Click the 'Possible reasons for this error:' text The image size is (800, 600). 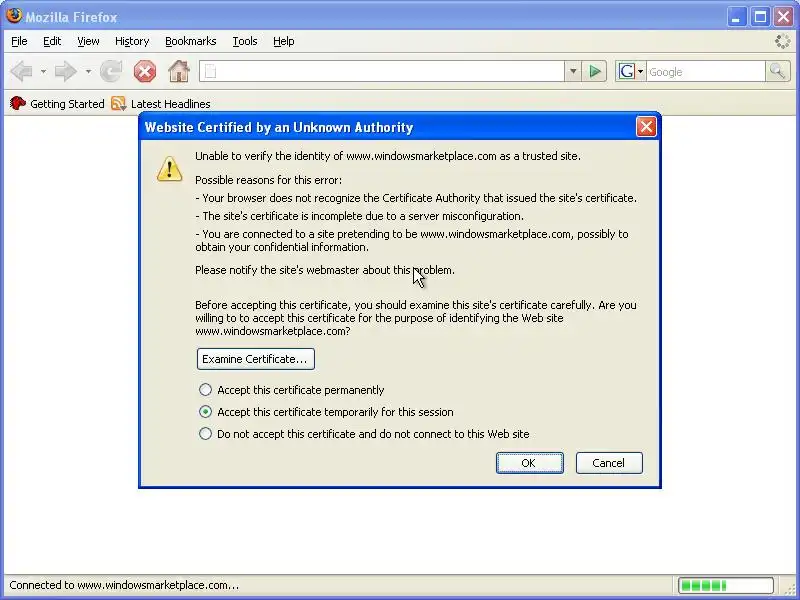tap(268, 180)
